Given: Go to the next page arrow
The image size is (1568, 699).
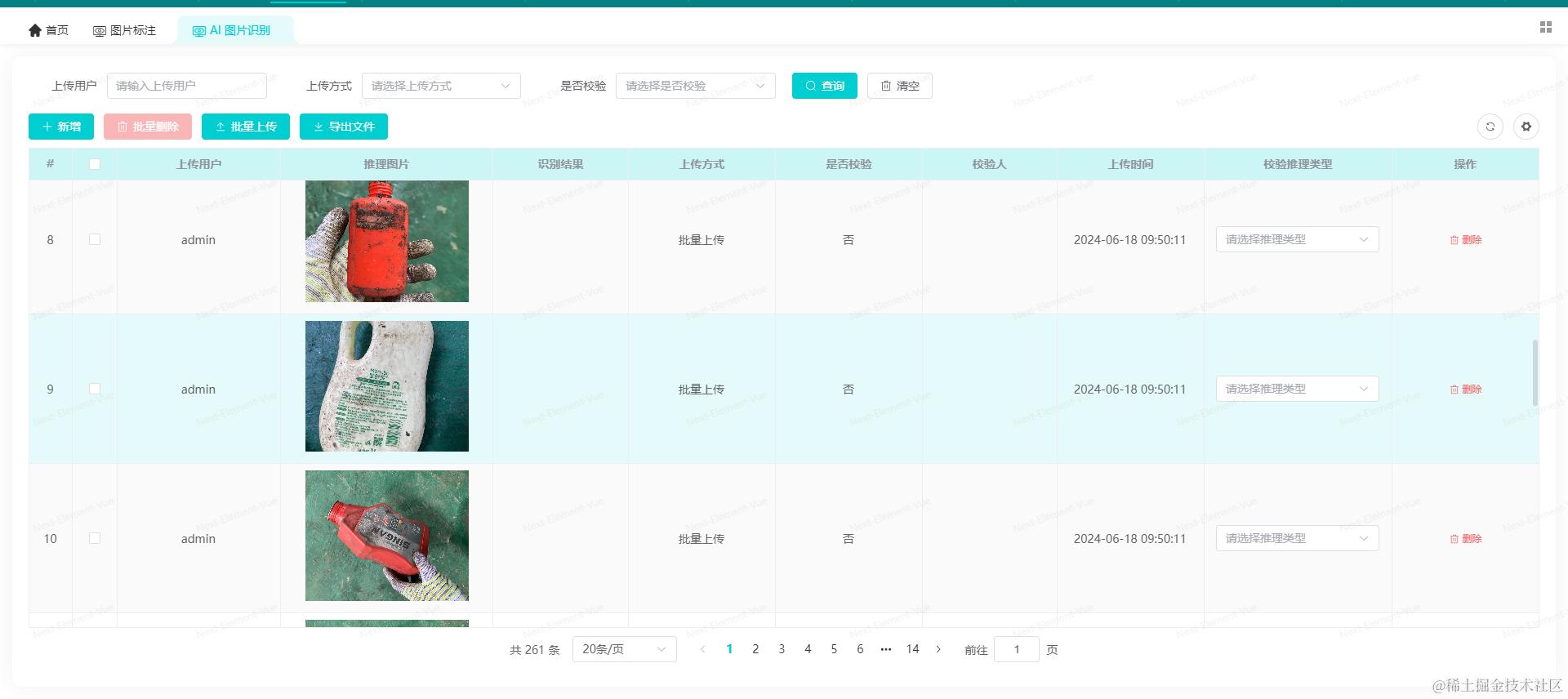Looking at the screenshot, I should tap(938, 649).
